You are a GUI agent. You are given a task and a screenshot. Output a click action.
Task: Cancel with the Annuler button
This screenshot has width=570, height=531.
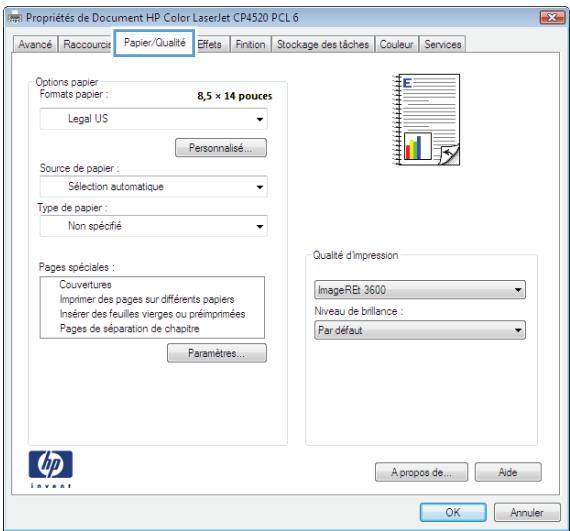click(x=527, y=512)
